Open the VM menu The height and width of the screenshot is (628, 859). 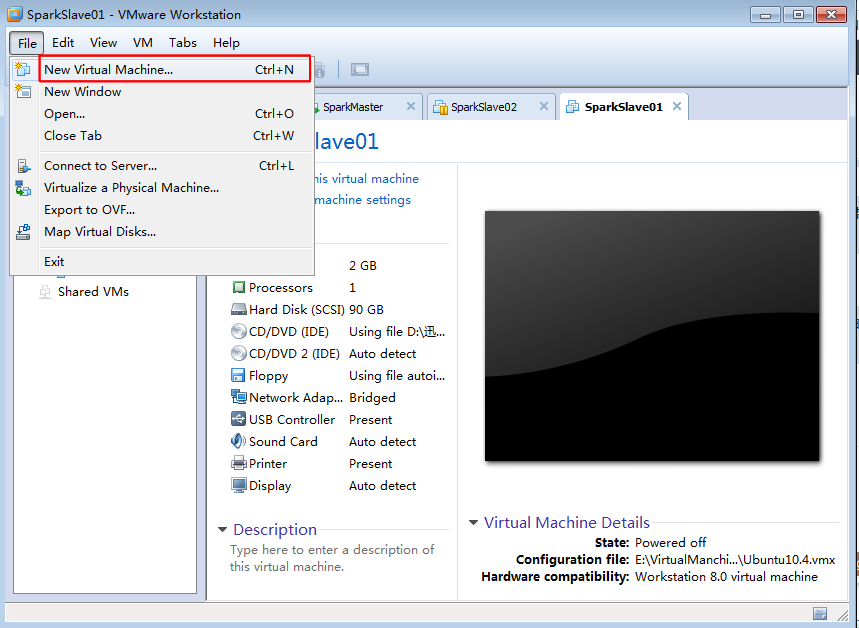pyautogui.click(x=142, y=43)
